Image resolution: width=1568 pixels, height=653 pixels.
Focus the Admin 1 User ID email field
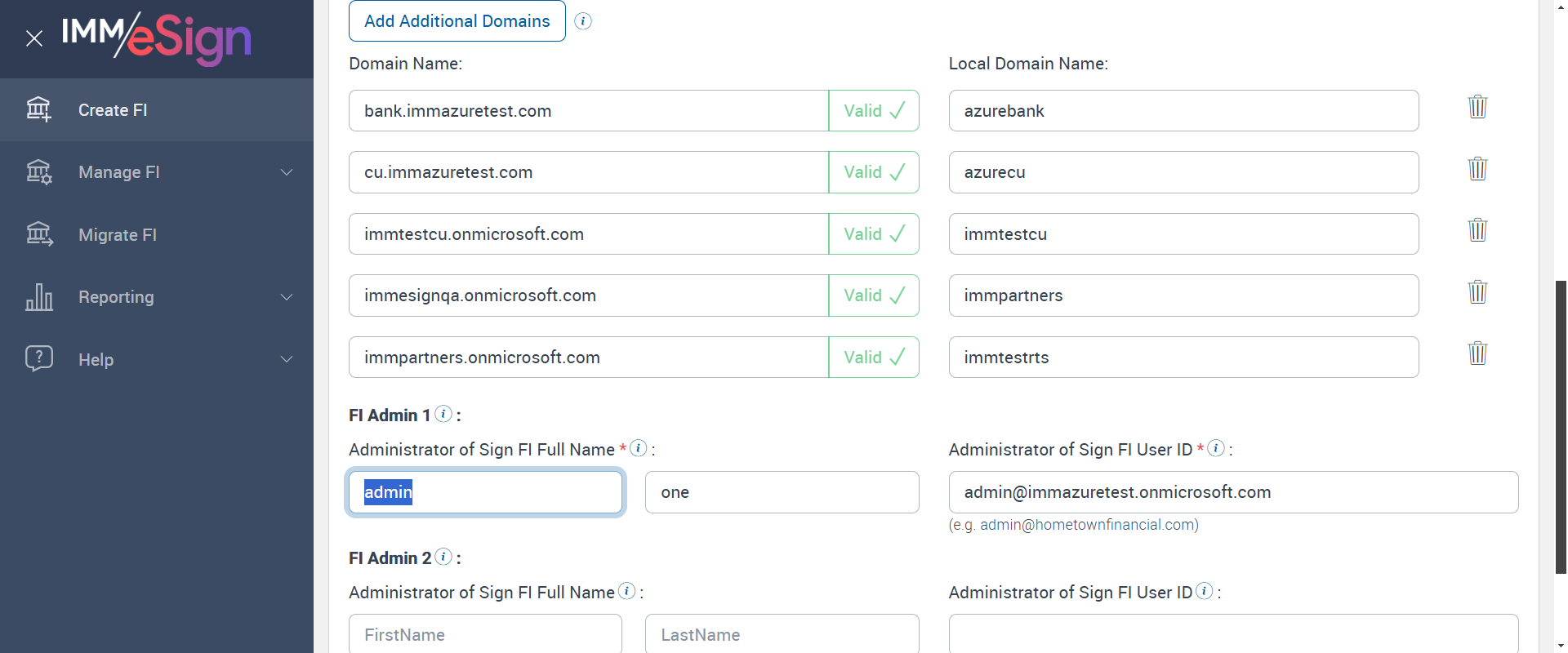(1232, 492)
